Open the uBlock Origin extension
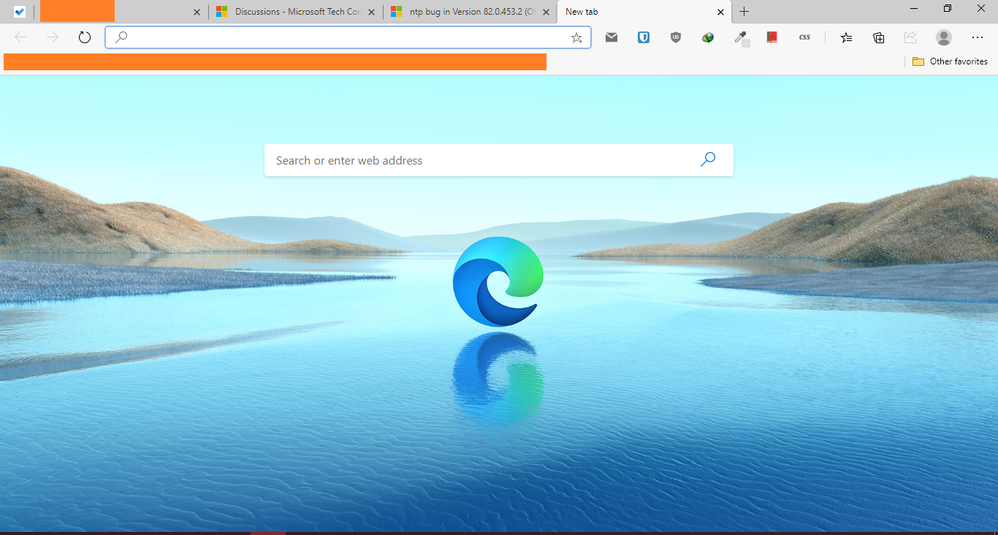The width and height of the screenshot is (998, 535). [x=676, y=38]
